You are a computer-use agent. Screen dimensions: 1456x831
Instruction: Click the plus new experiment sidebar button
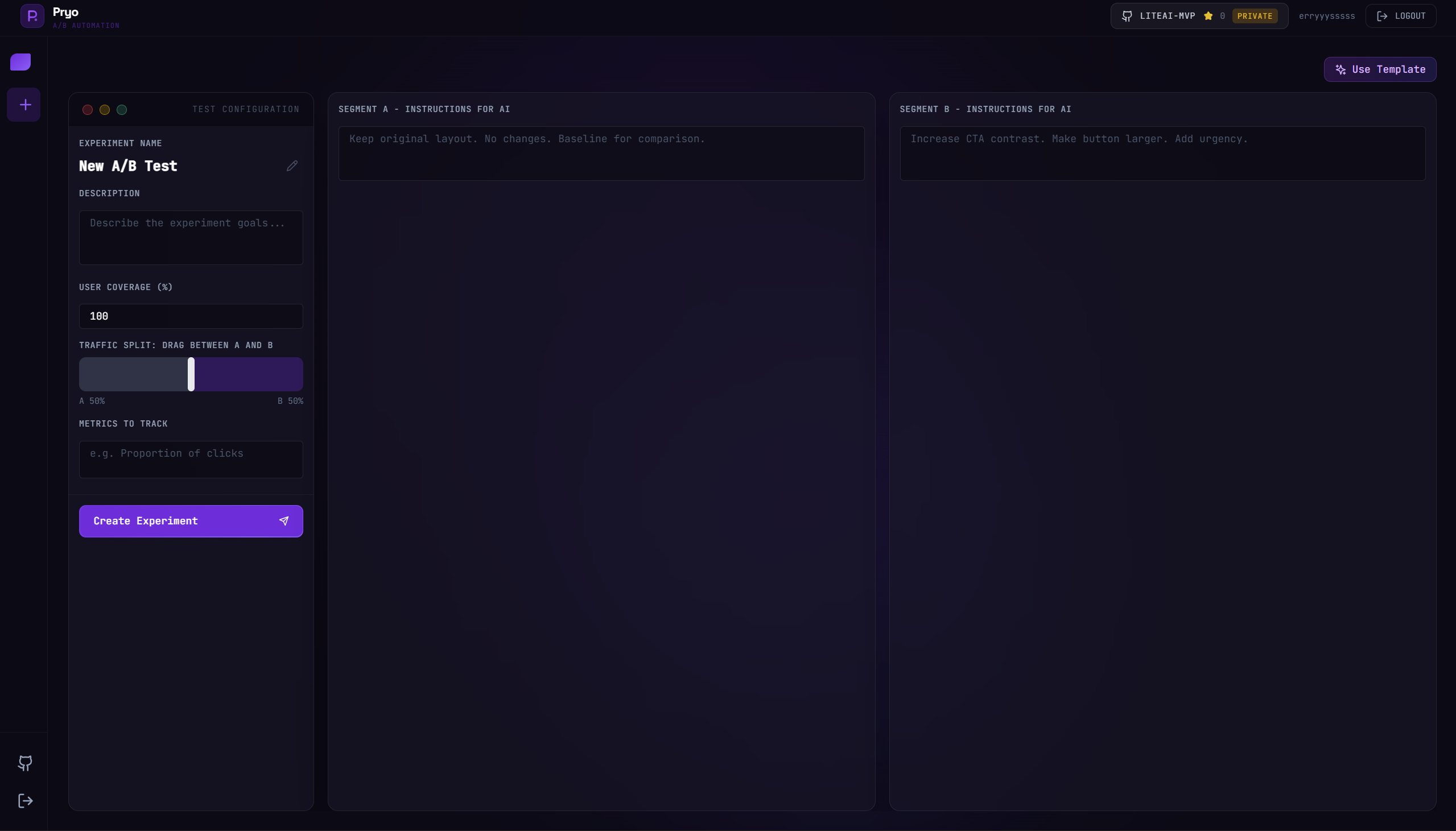point(24,105)
